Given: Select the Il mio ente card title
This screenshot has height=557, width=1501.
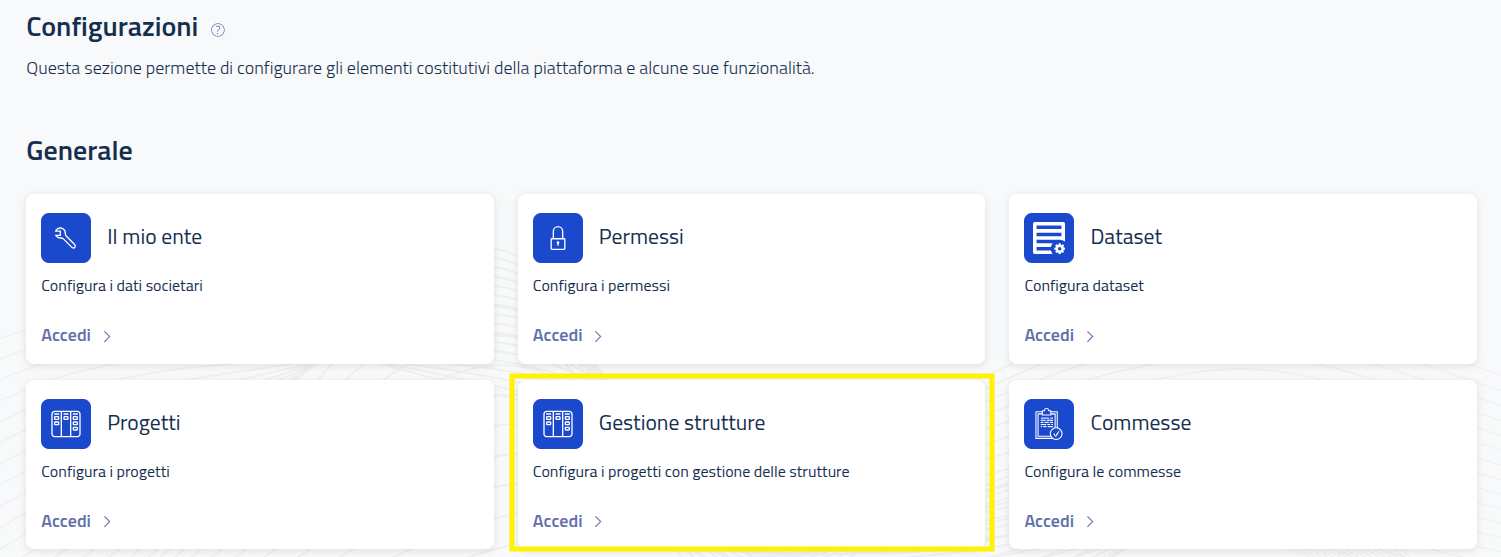Looking at the screenshot, I should pyautogui.click(x=155, y=237).
